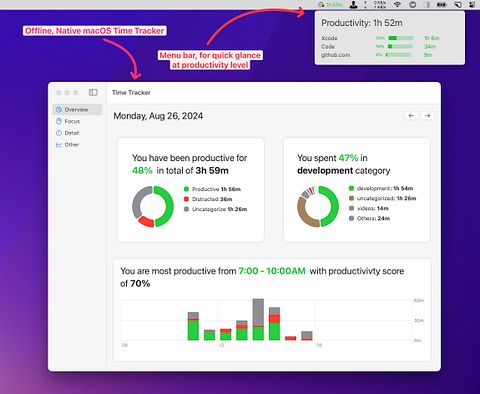Open the Overview section in sidebar
This screenshot has width=480, height=394.
[77, 109]
